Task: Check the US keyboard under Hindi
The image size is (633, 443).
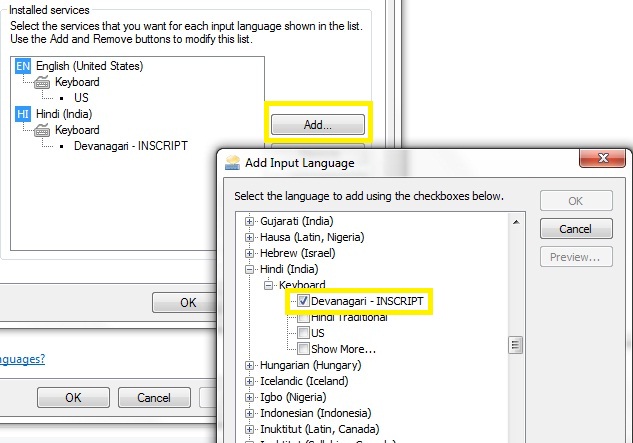Action: pos(303,333)
